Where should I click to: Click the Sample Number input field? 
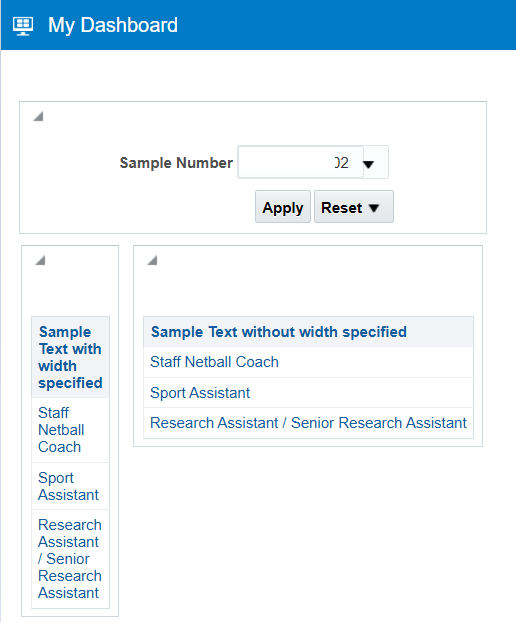pos(301,162)
